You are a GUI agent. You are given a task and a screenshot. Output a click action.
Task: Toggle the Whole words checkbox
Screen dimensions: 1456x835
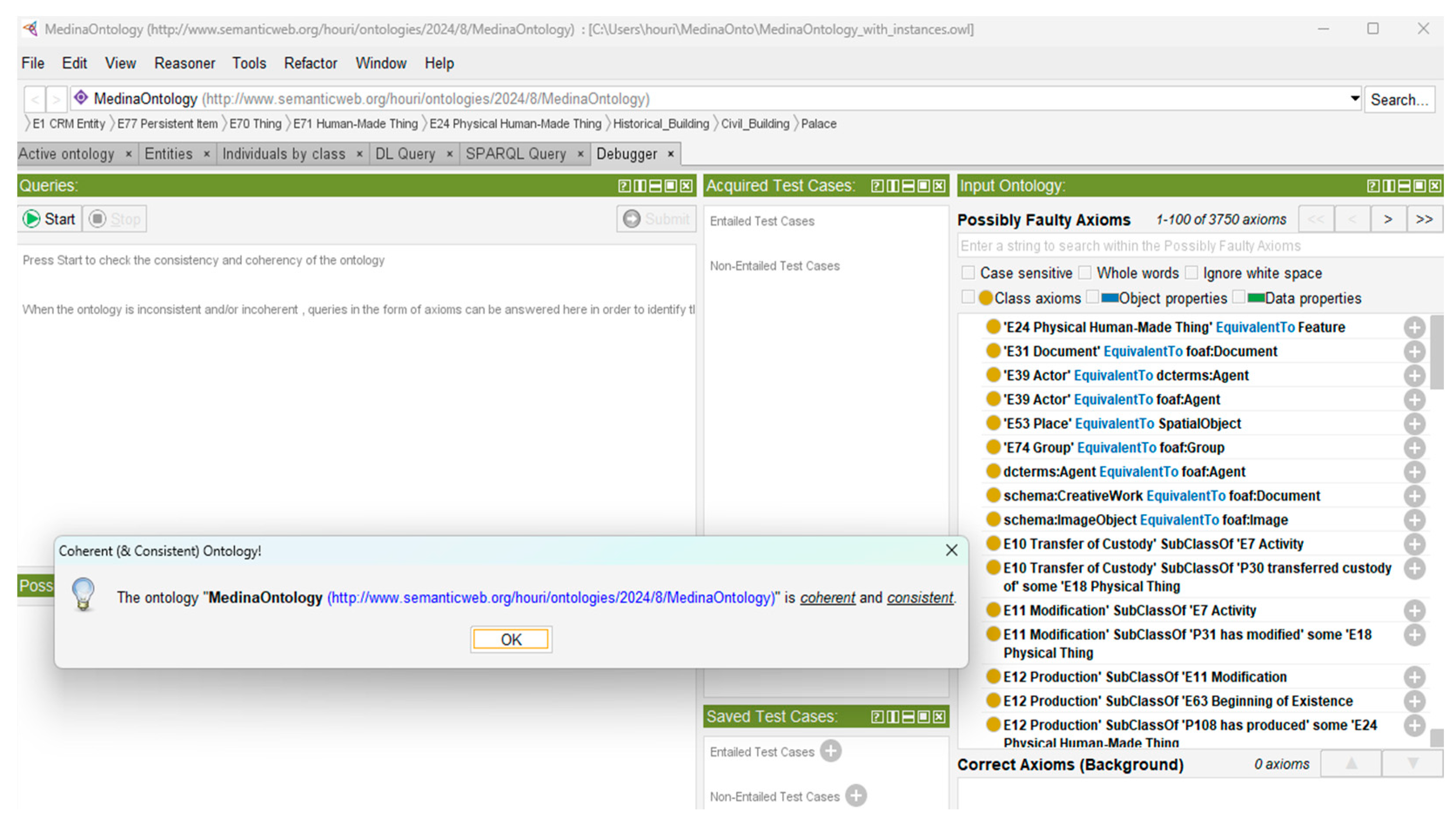point(1084,273)
